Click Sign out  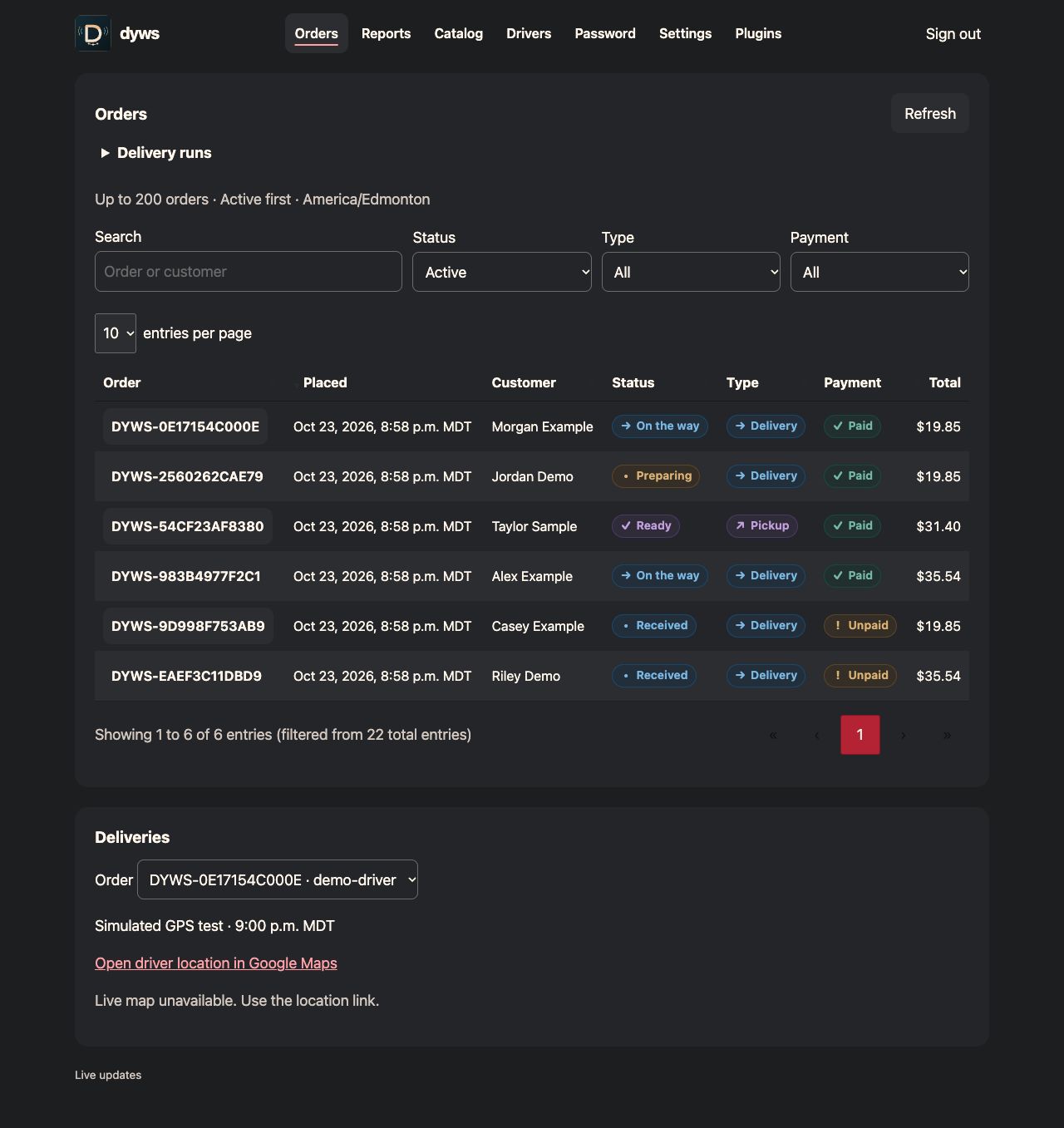pyautogui.click(x=953, y=34)
